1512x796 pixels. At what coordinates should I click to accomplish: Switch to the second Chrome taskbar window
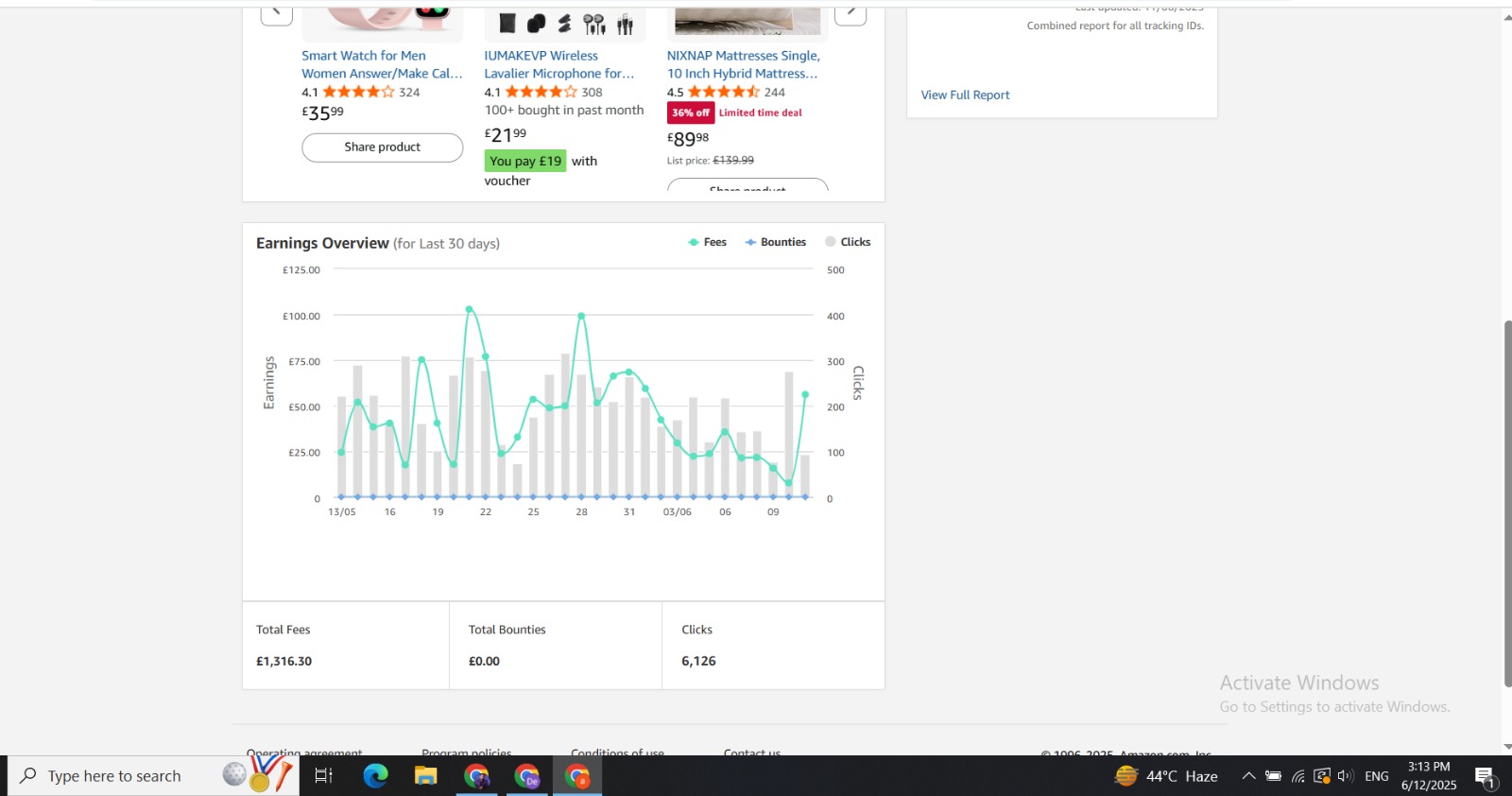(526, 776)
